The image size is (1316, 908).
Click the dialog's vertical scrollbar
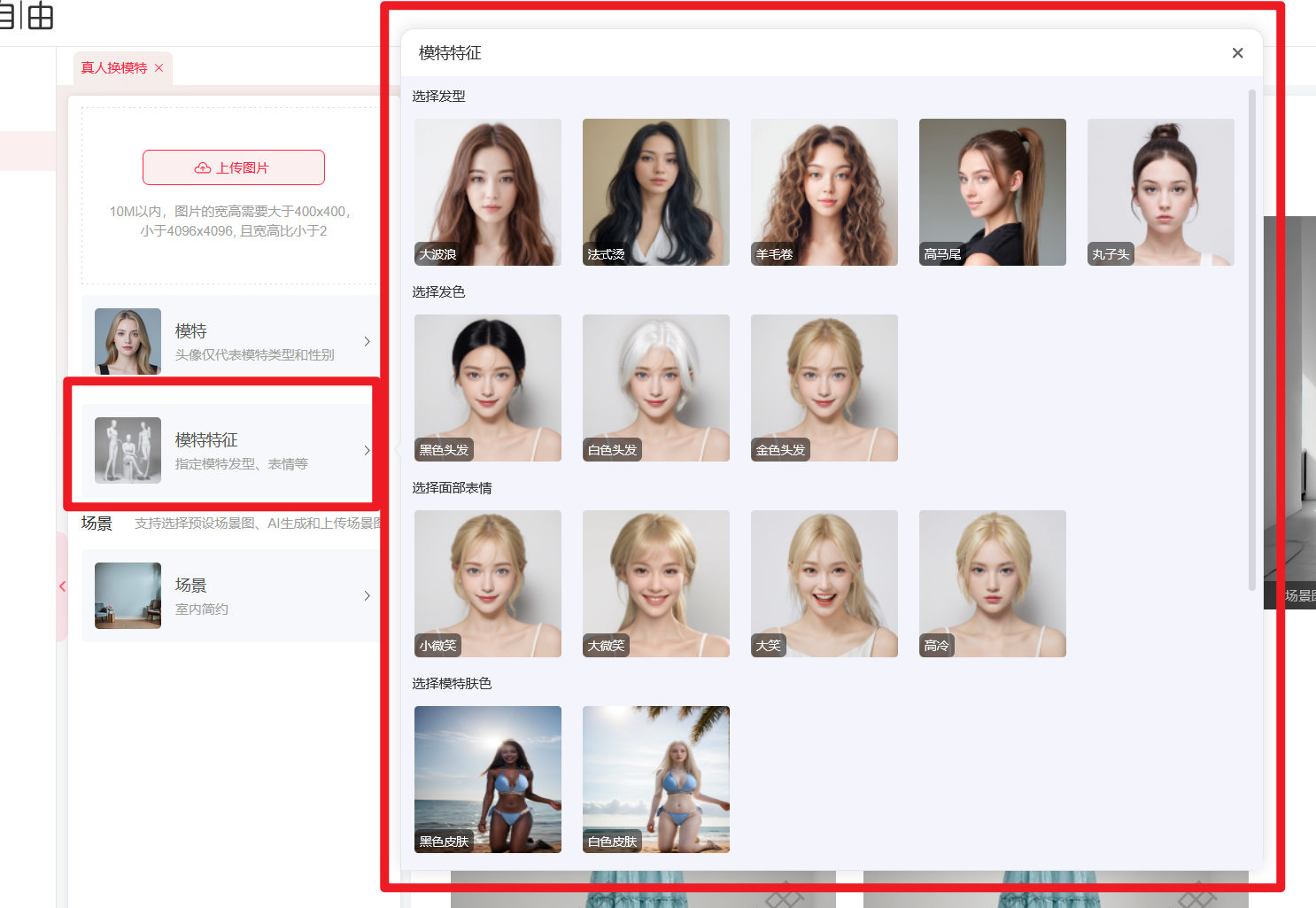(1252, 339)
